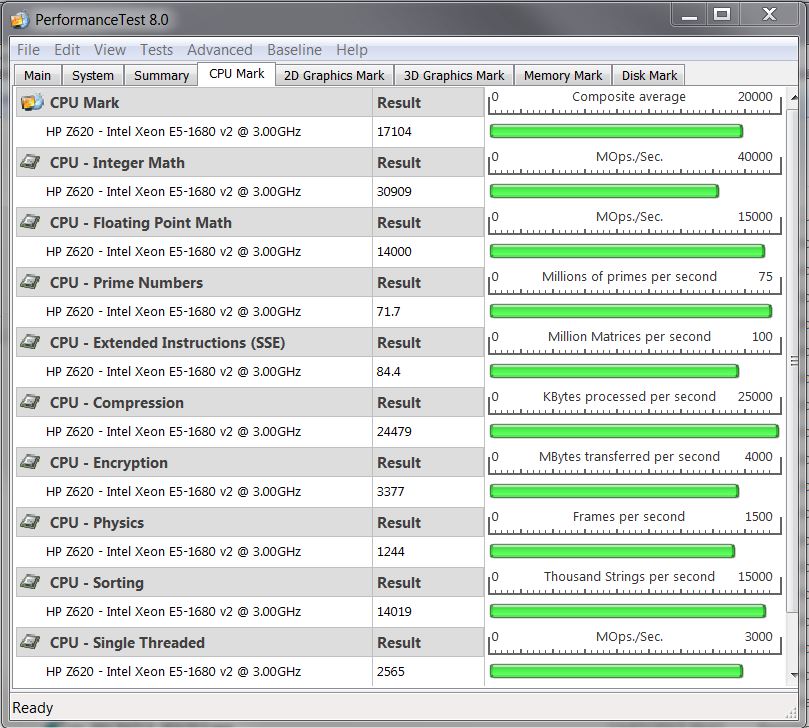Screen dimensions: 809x728
Task: Click the Ready status bar text
Action: click(x=32, y=707)
